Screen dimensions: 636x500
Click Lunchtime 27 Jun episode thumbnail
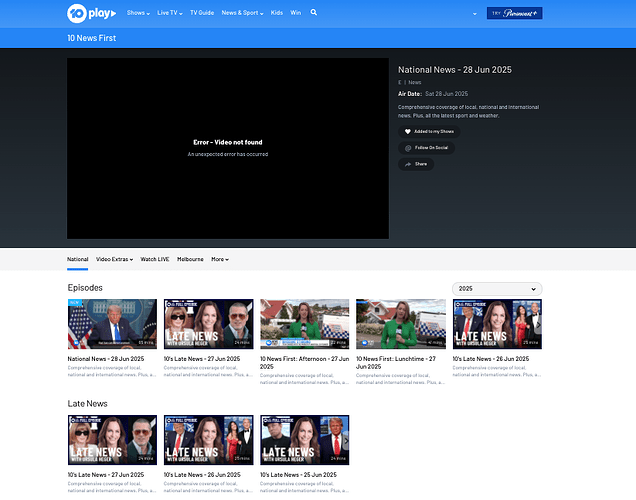pos(401,324)
